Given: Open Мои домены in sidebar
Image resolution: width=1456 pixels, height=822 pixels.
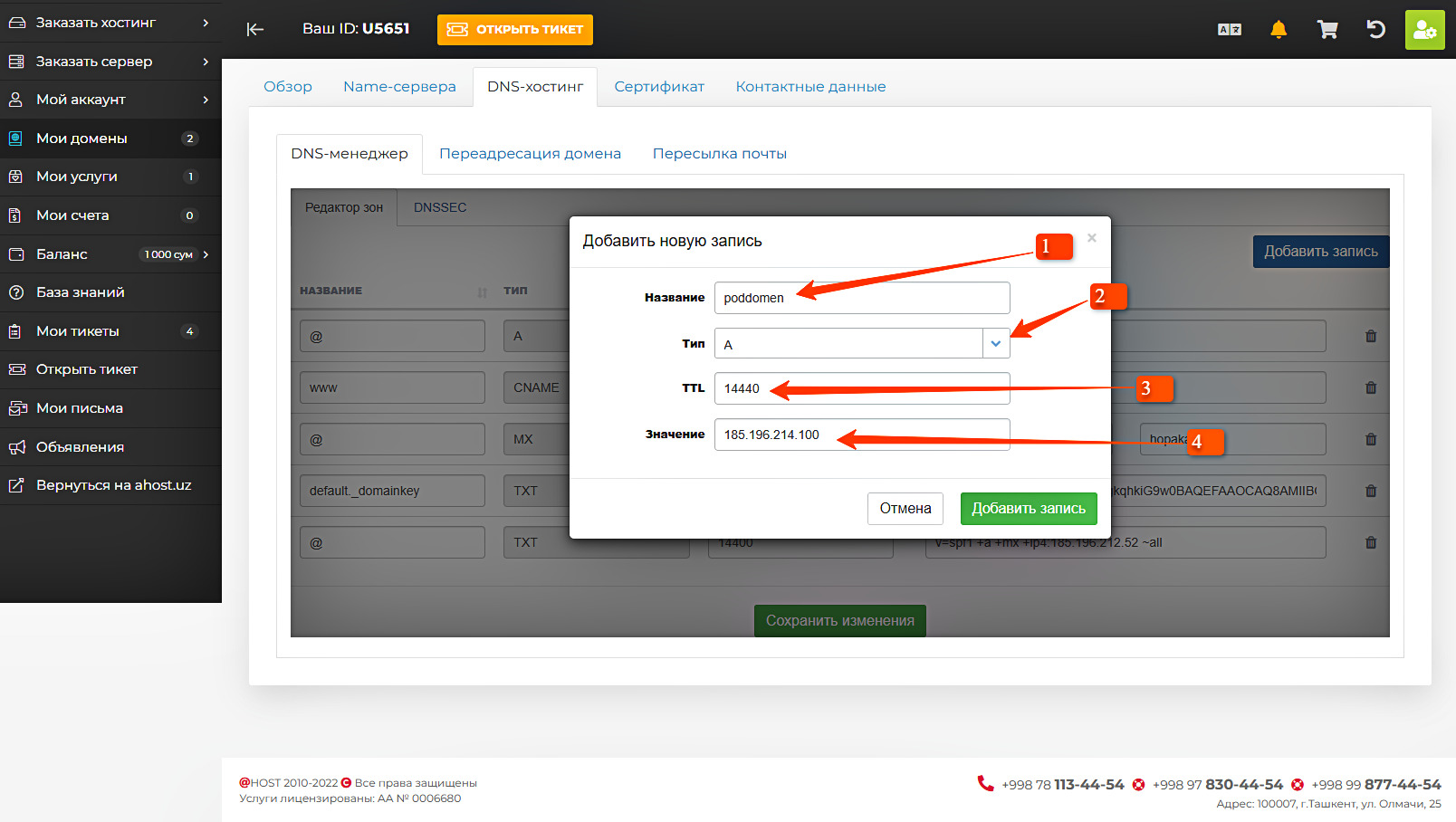Looking at the screenshot, I should click(110, 139).
